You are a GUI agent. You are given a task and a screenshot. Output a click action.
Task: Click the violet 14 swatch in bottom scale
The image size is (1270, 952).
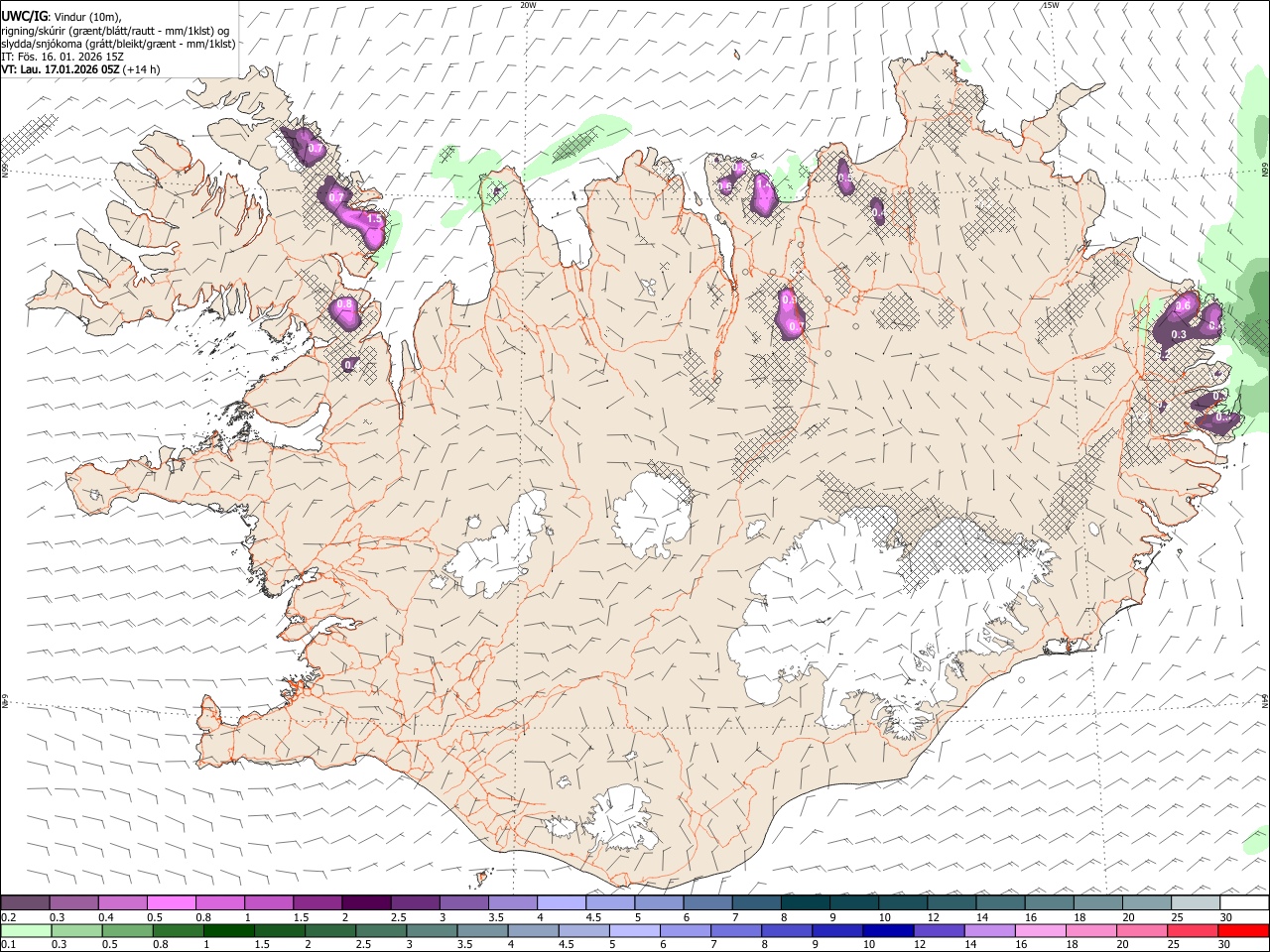click(990, 930)
